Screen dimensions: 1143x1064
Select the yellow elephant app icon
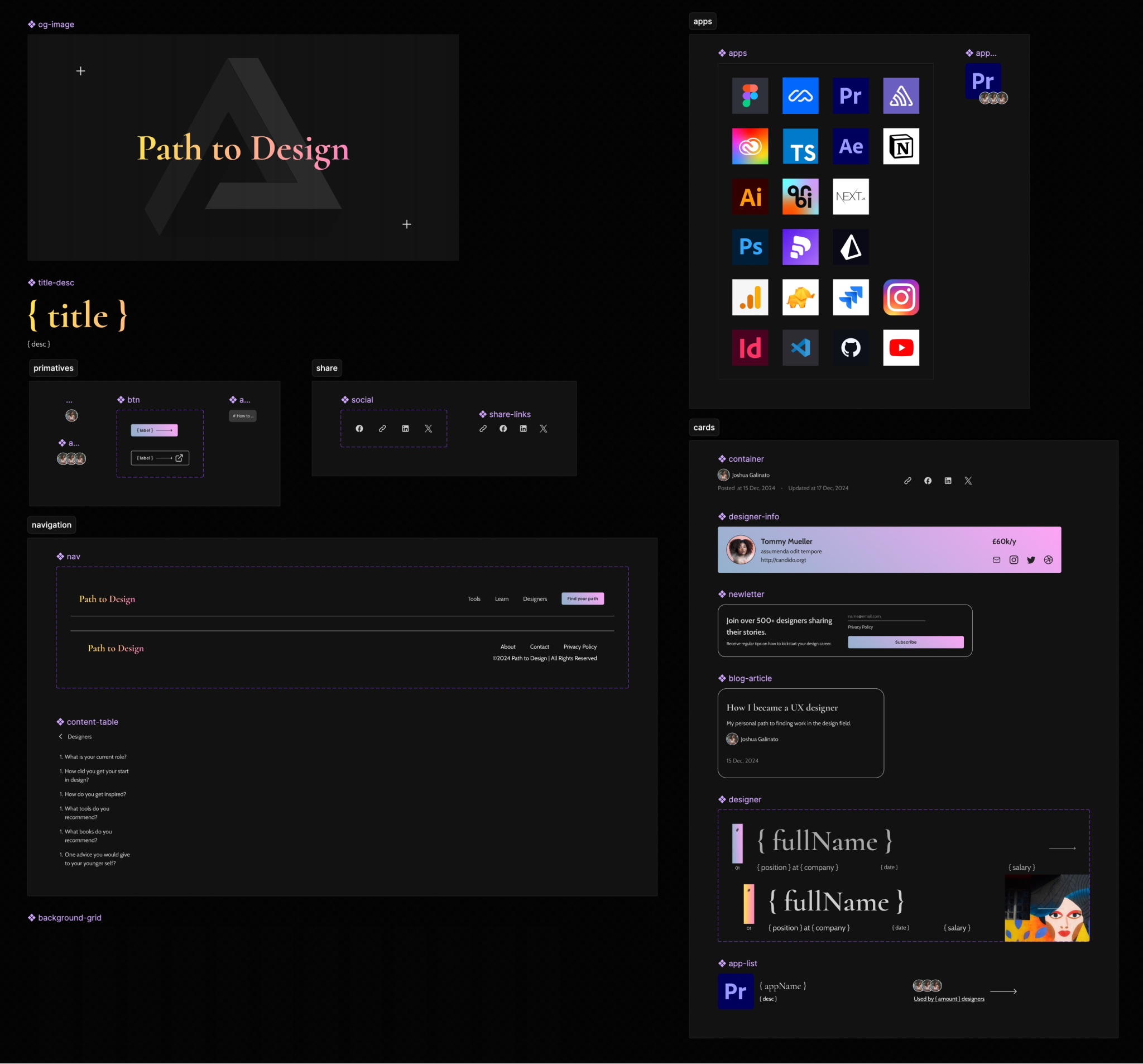(x=800, y=298)
